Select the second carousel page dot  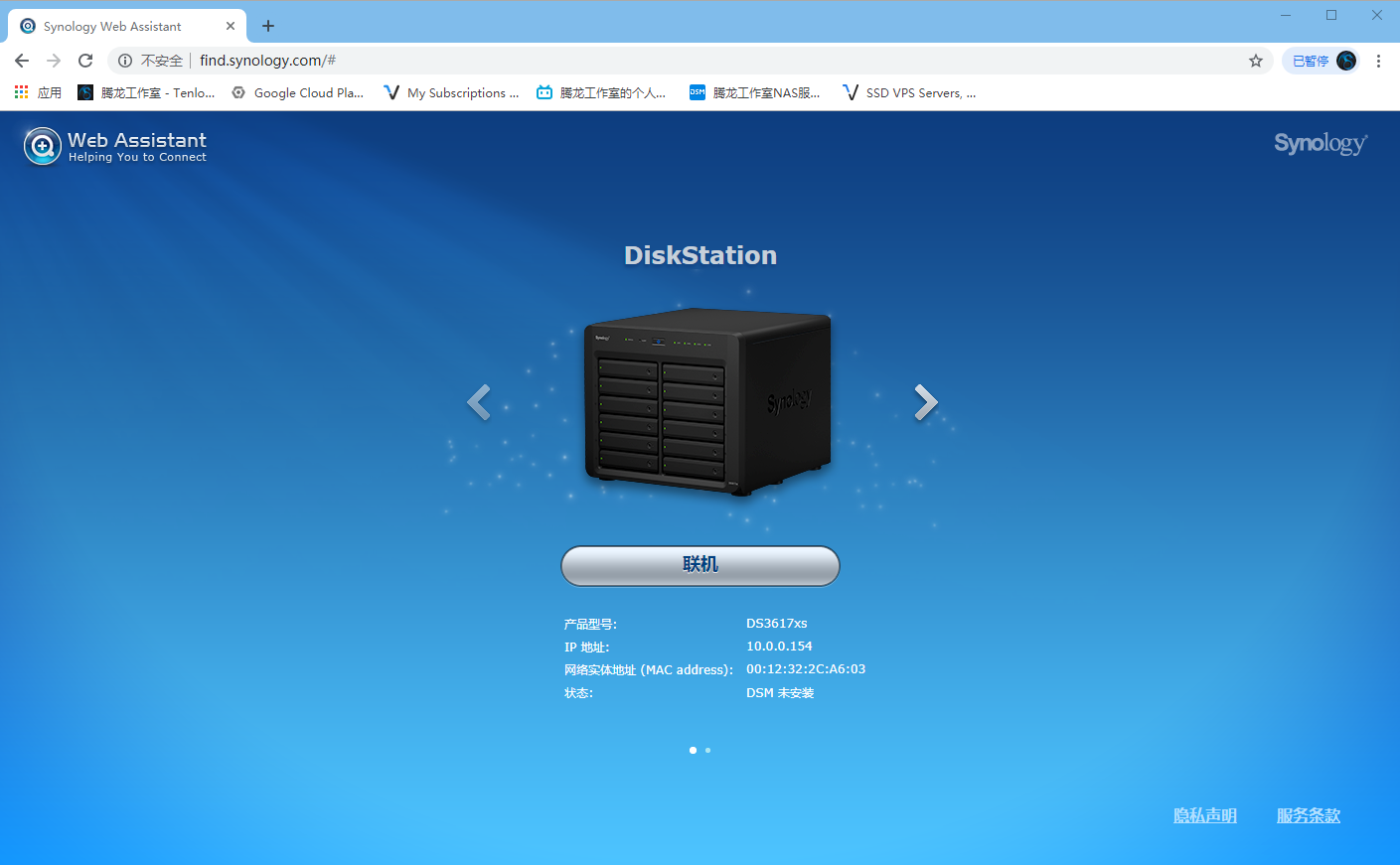[x=707, y=750]
